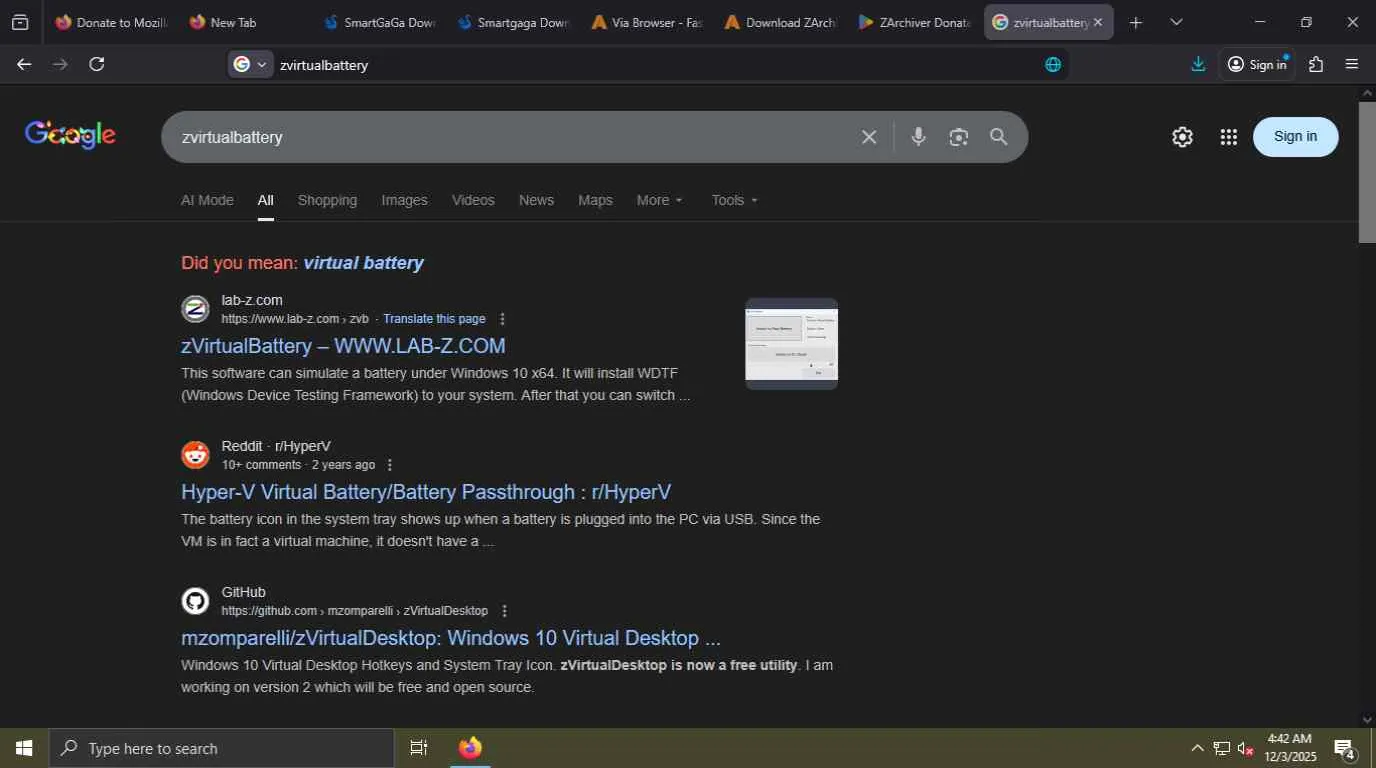
Task: Open more options for lab-z.com result
Action: (502, 319)
